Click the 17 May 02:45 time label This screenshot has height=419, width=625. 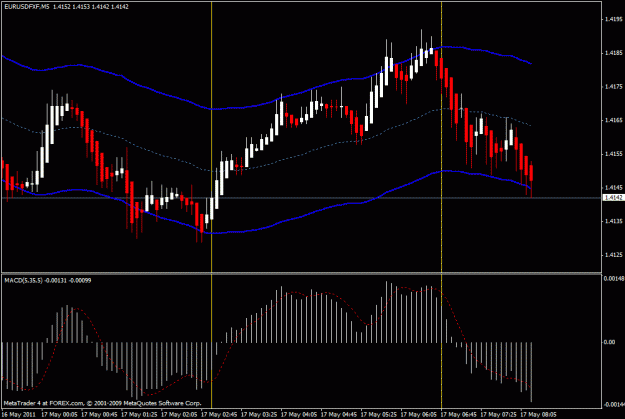[x=219, y=415]
